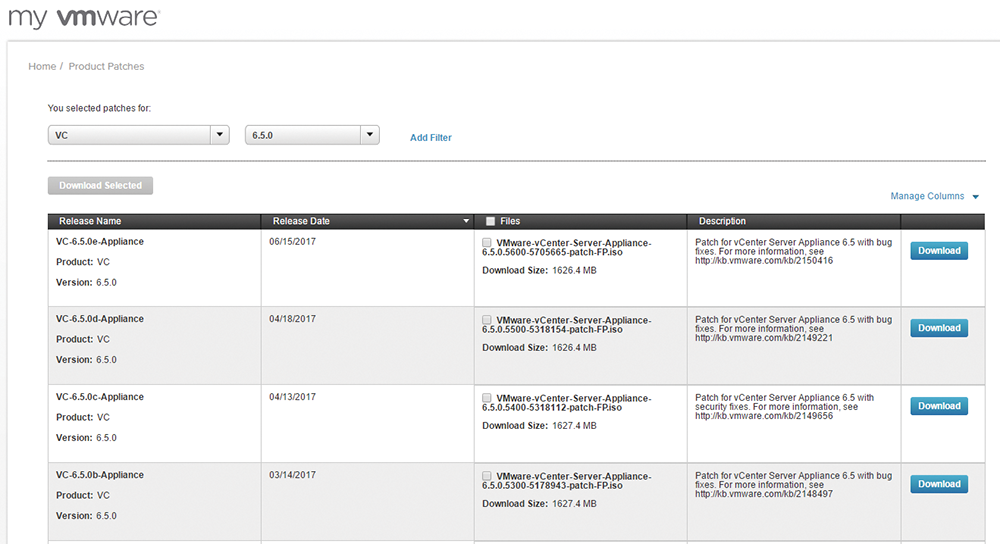Sort by the Release Name column header
The width and height of the screenshot is (1000, 544).
click(x=90, y=221)
